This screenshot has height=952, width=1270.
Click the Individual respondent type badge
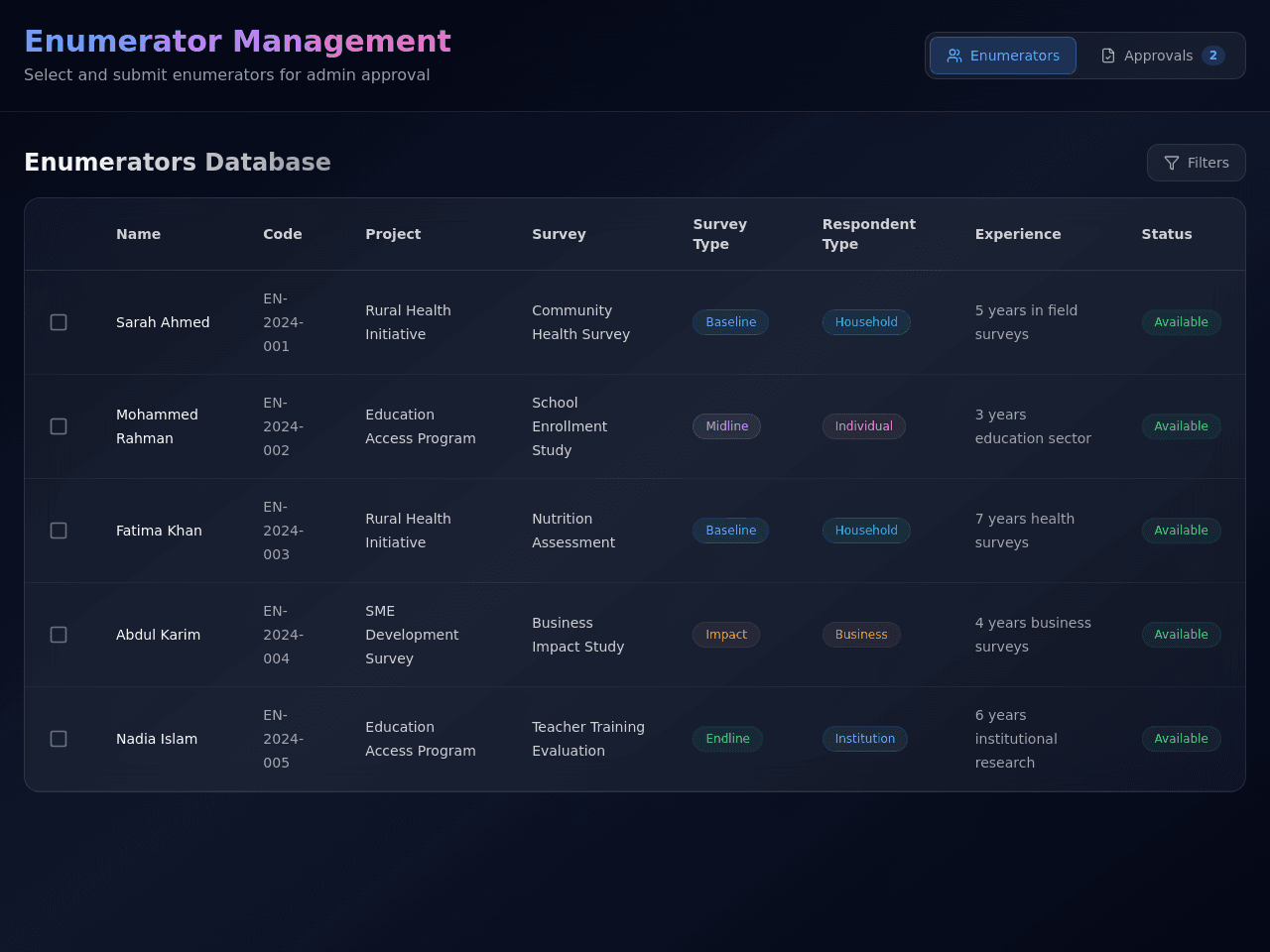pyautogui.click(x=863, y=426)
